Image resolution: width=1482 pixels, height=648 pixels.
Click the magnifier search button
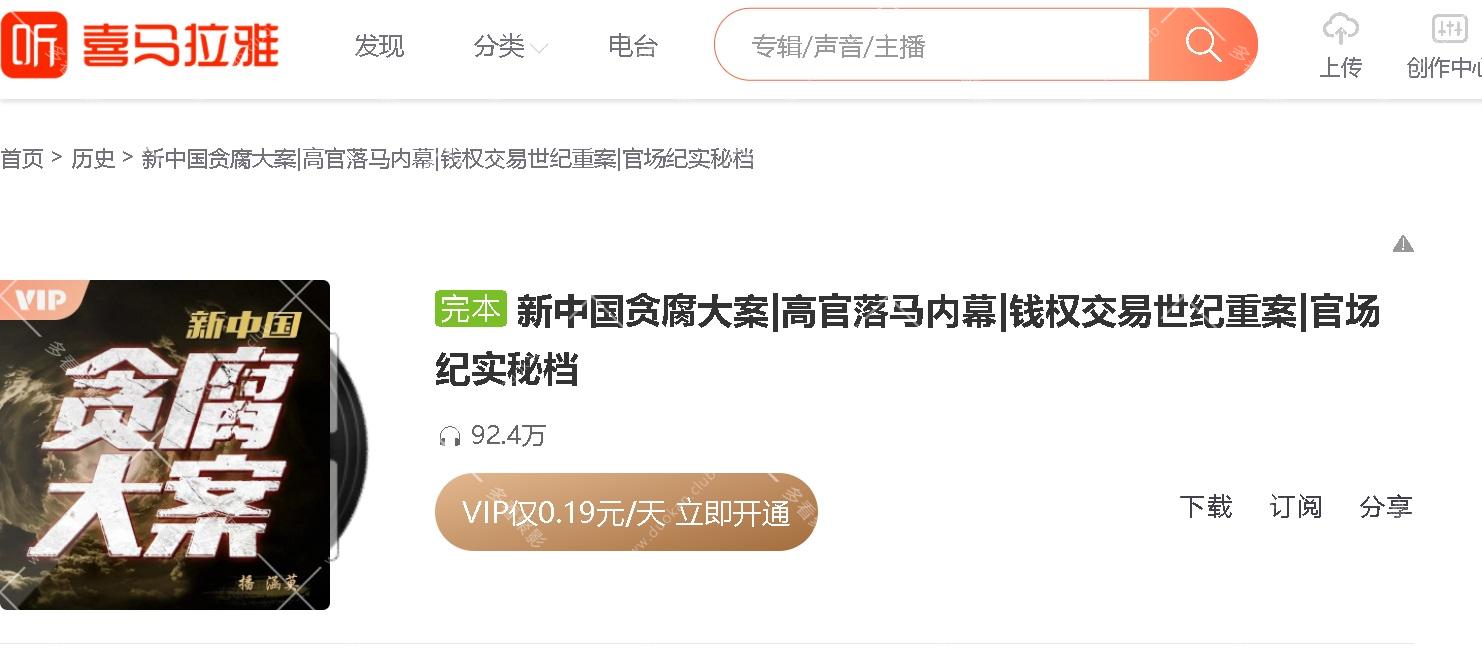pos(1203,45)
